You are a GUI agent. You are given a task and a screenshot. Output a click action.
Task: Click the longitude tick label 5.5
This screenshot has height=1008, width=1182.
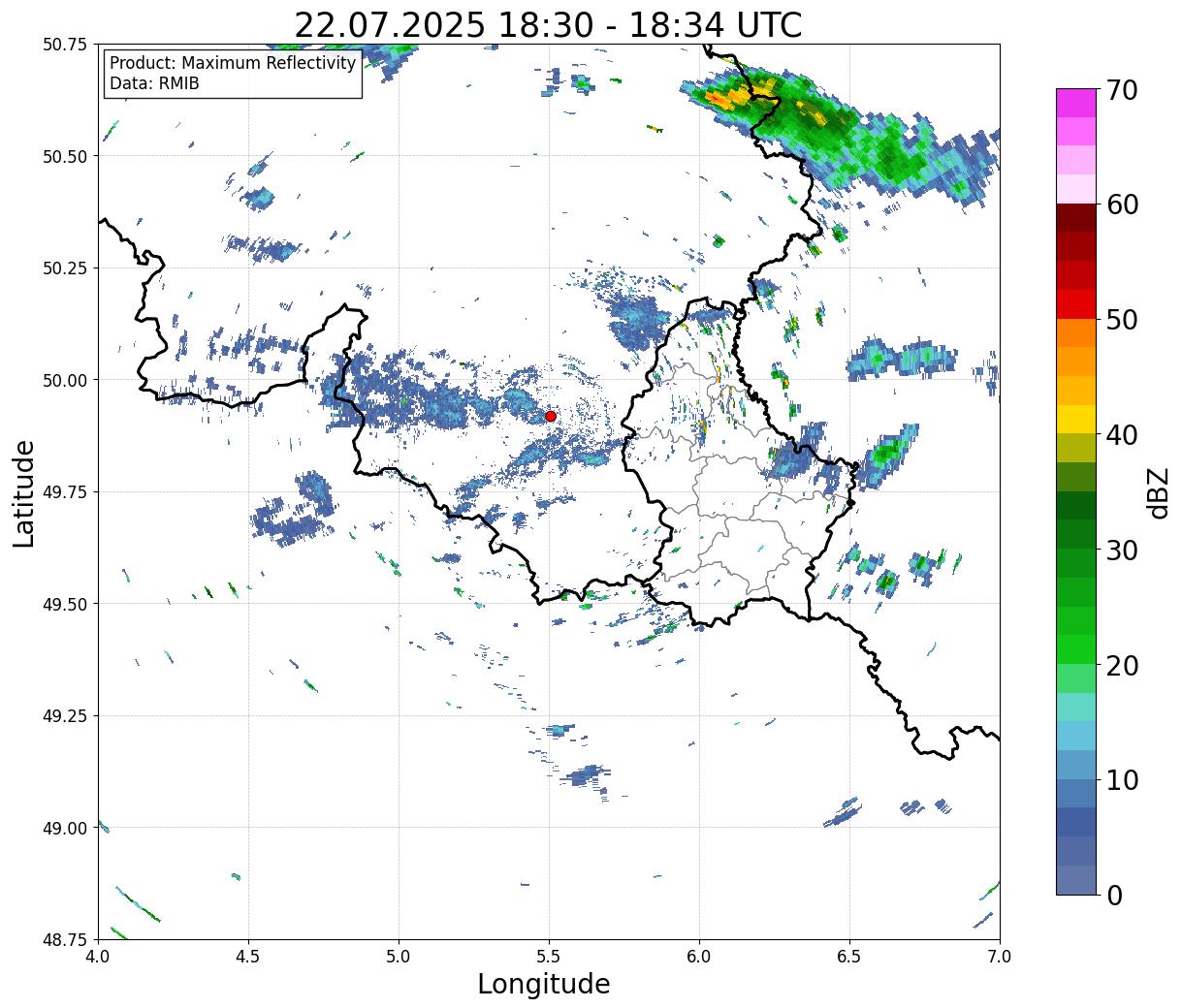click(549, 957)
